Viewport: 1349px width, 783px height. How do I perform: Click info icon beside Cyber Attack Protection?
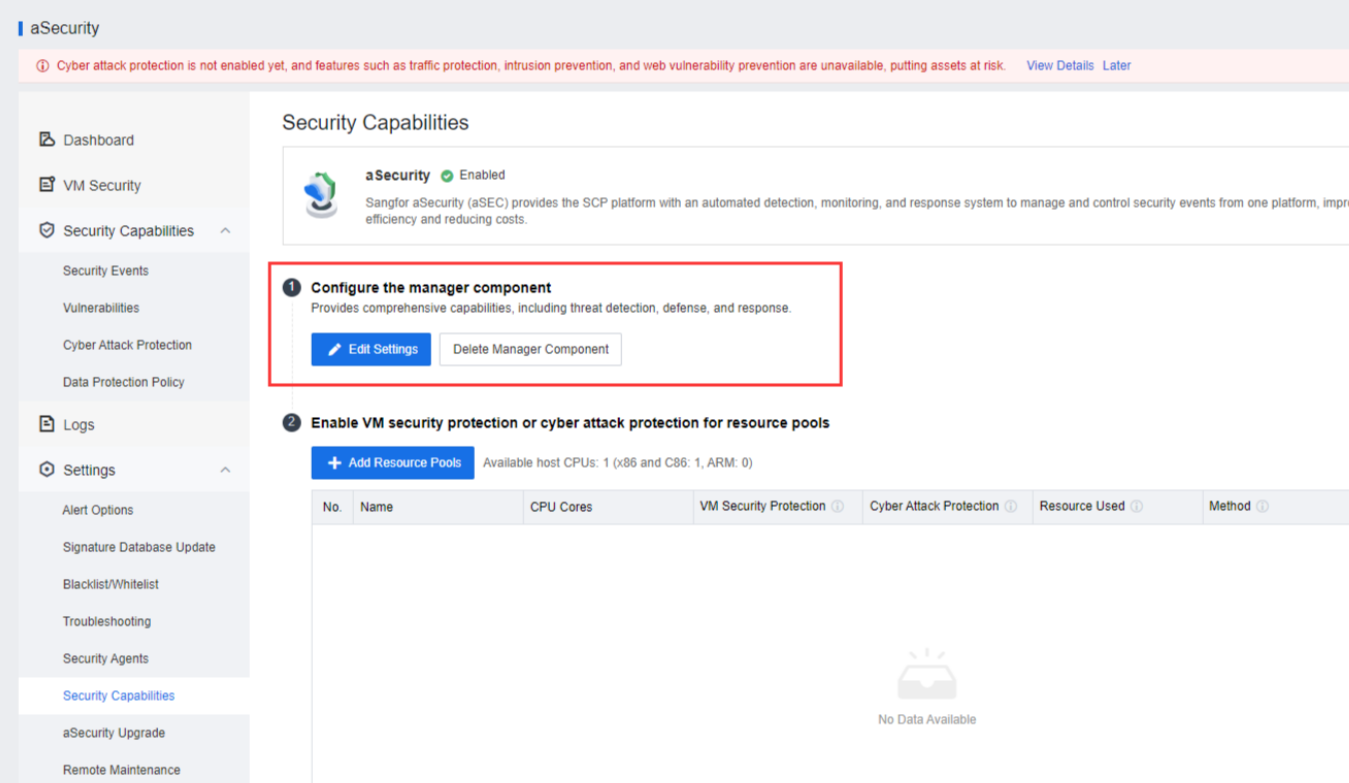coord(1011,506)
